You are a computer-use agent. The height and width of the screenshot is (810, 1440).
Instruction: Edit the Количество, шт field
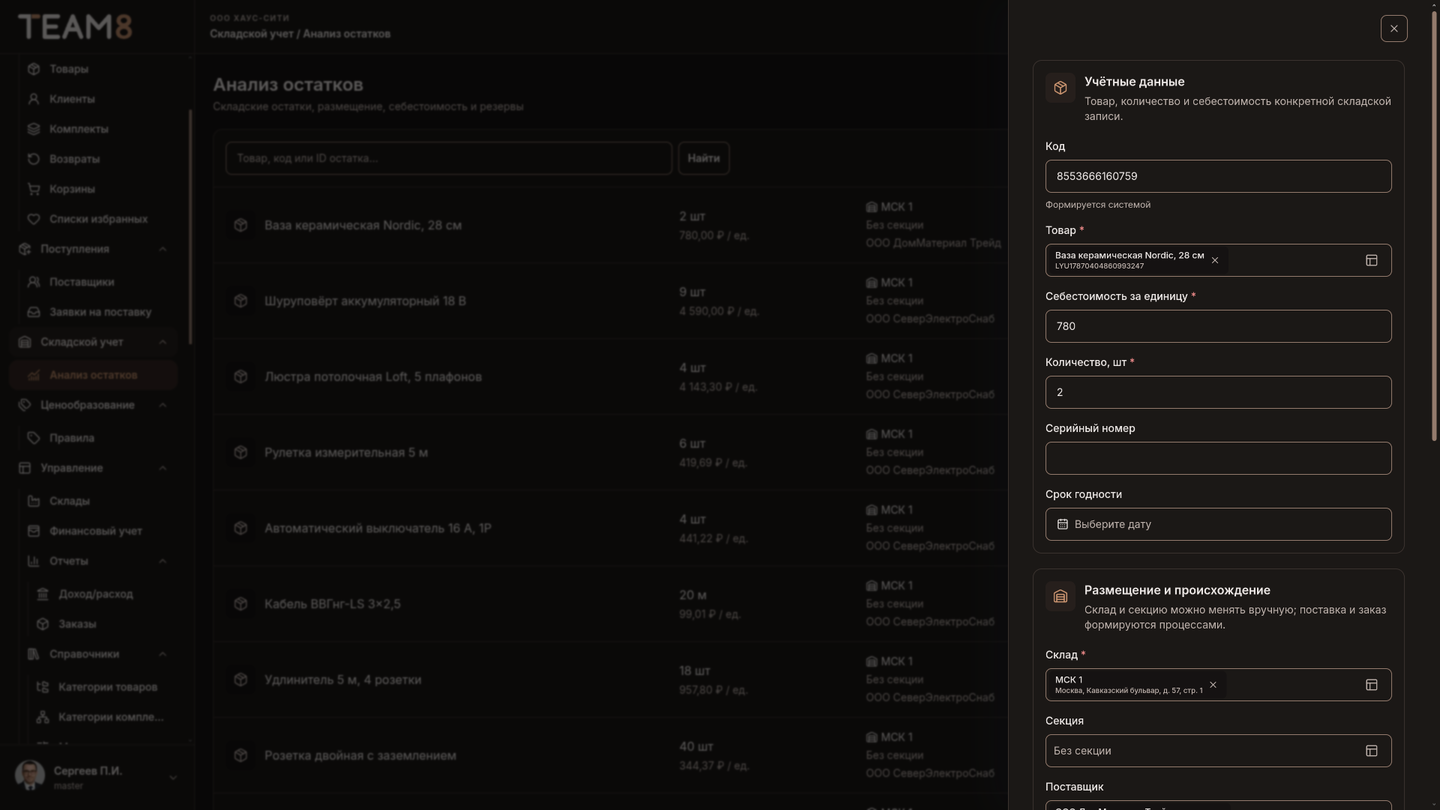(x=1218, y=392)
